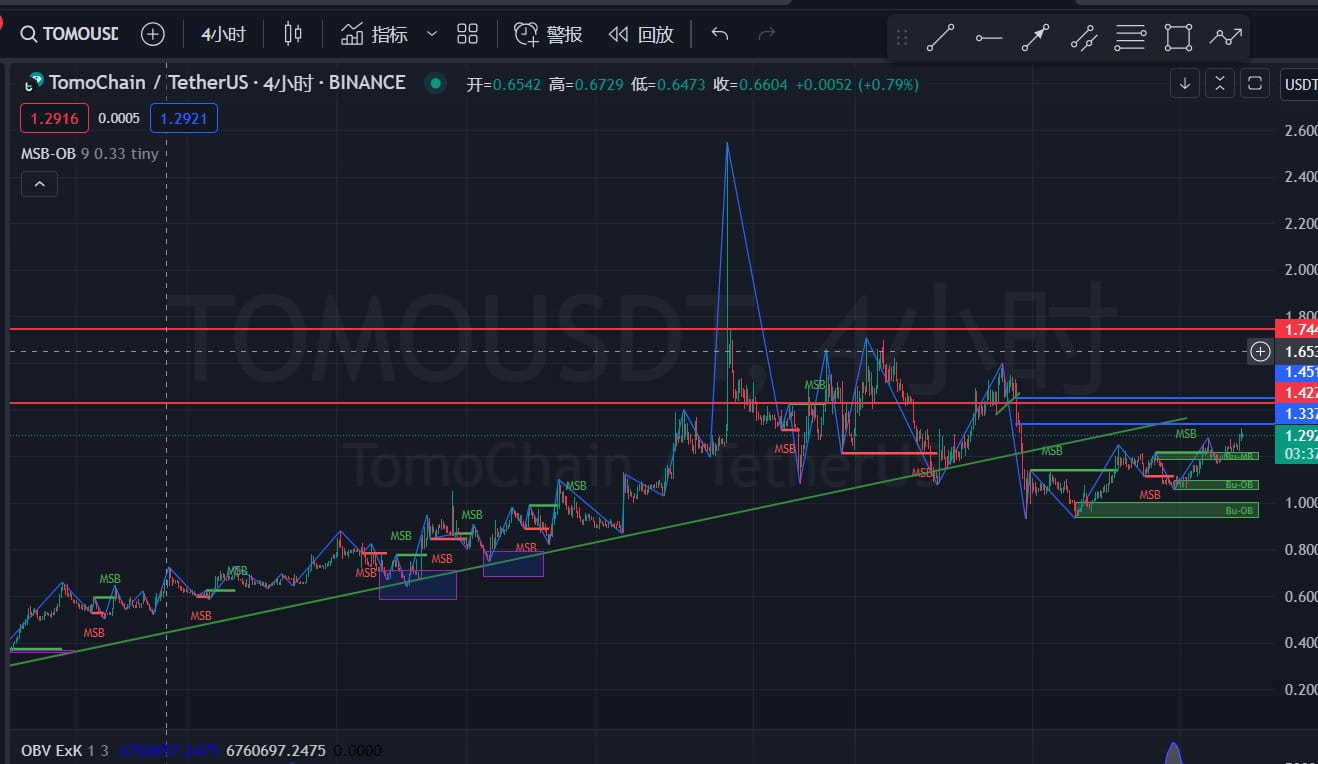Click the add symbol plus button

152,35
